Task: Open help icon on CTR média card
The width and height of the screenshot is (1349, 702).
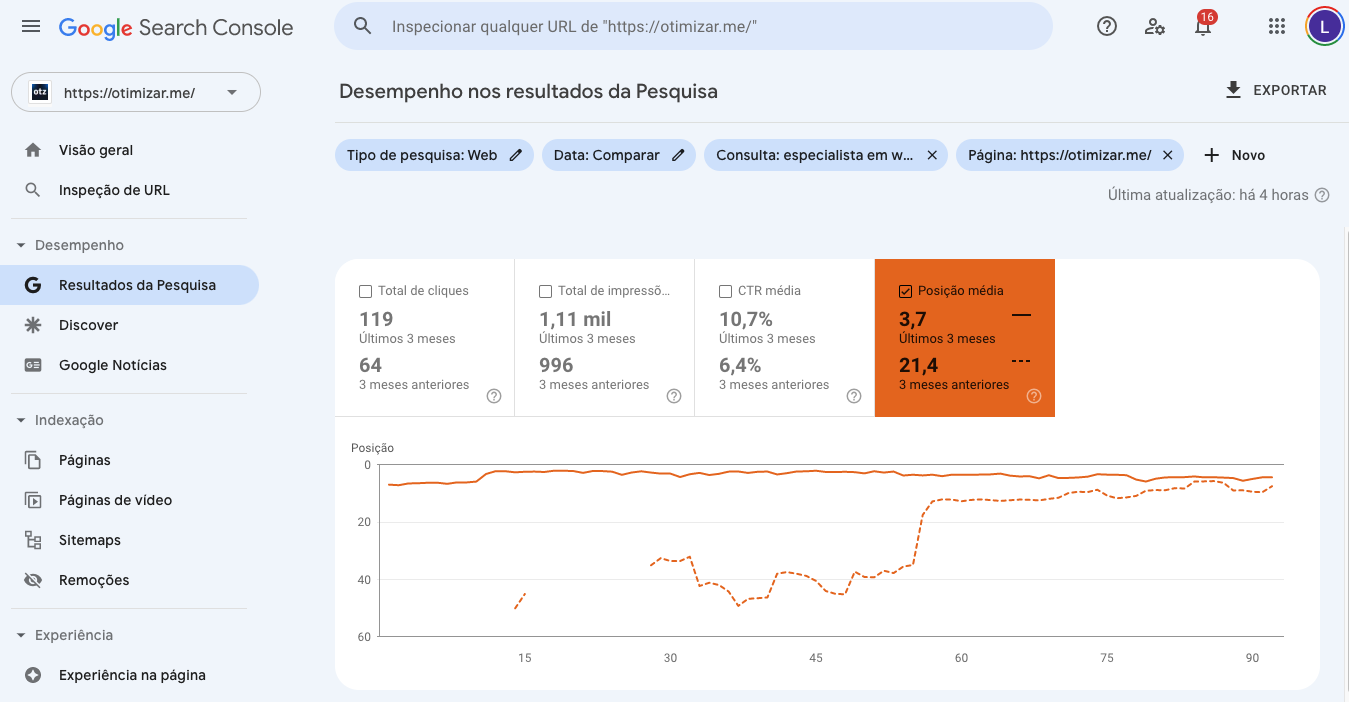Action: click(854, 396)
